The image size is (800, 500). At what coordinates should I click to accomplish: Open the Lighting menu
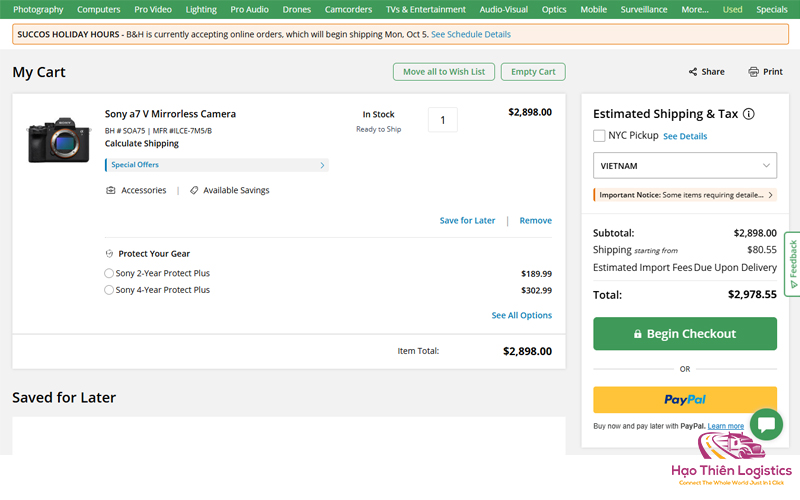[x=201, y=9]
